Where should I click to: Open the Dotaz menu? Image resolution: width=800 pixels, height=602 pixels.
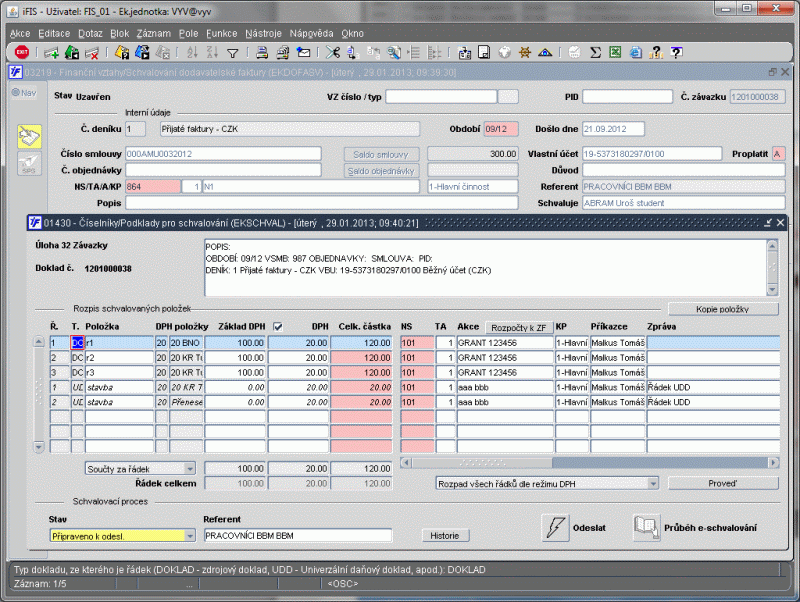(90, 34)
